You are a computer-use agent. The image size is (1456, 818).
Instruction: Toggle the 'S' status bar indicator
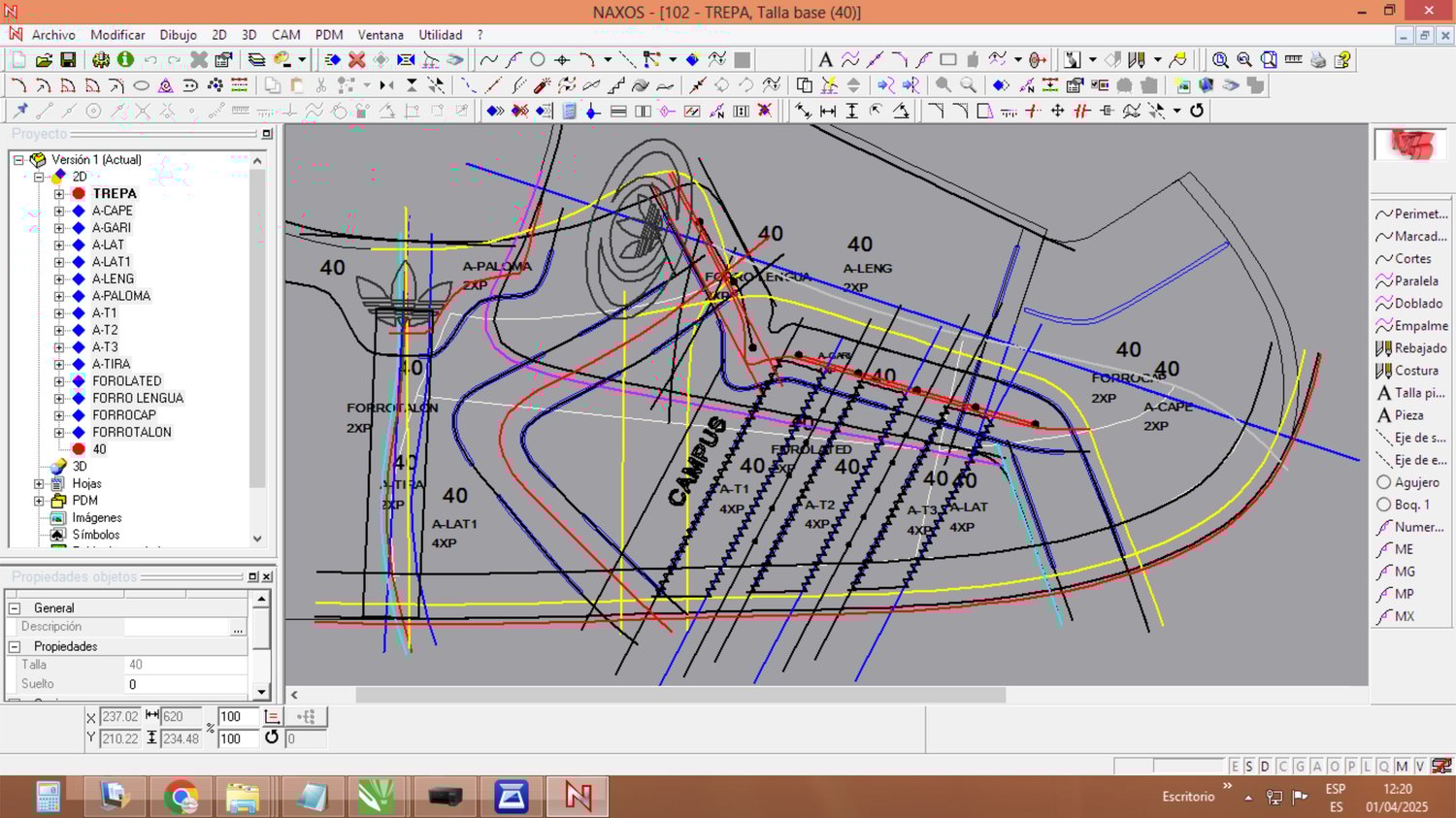1249,767
